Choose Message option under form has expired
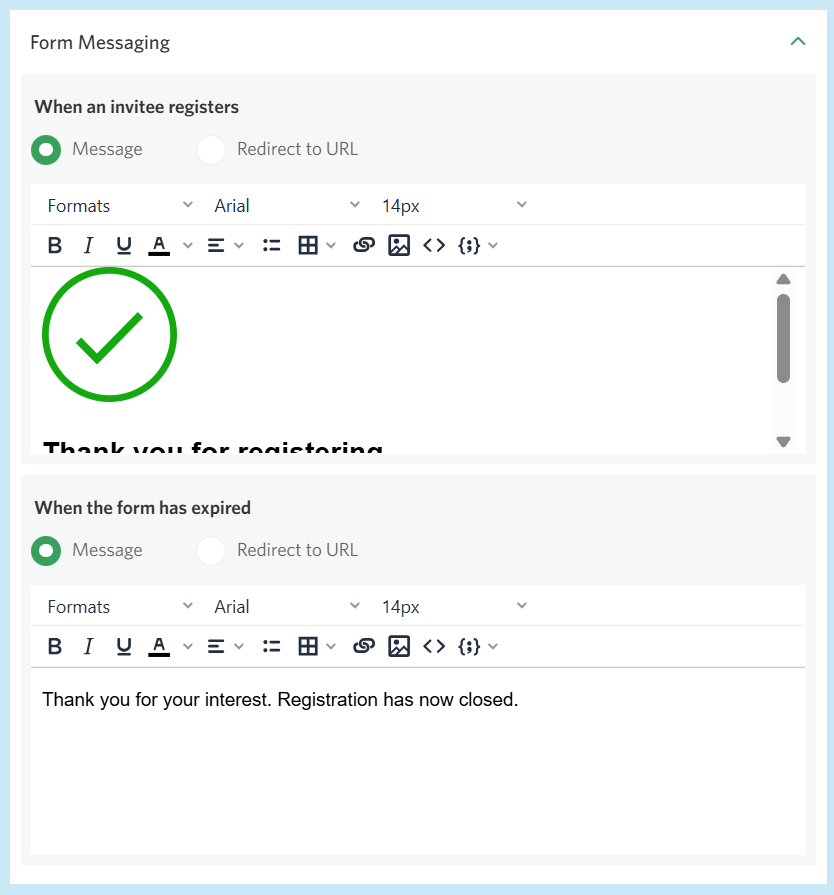Viewport: 834px width, 895px height. [x=46, y=551]
